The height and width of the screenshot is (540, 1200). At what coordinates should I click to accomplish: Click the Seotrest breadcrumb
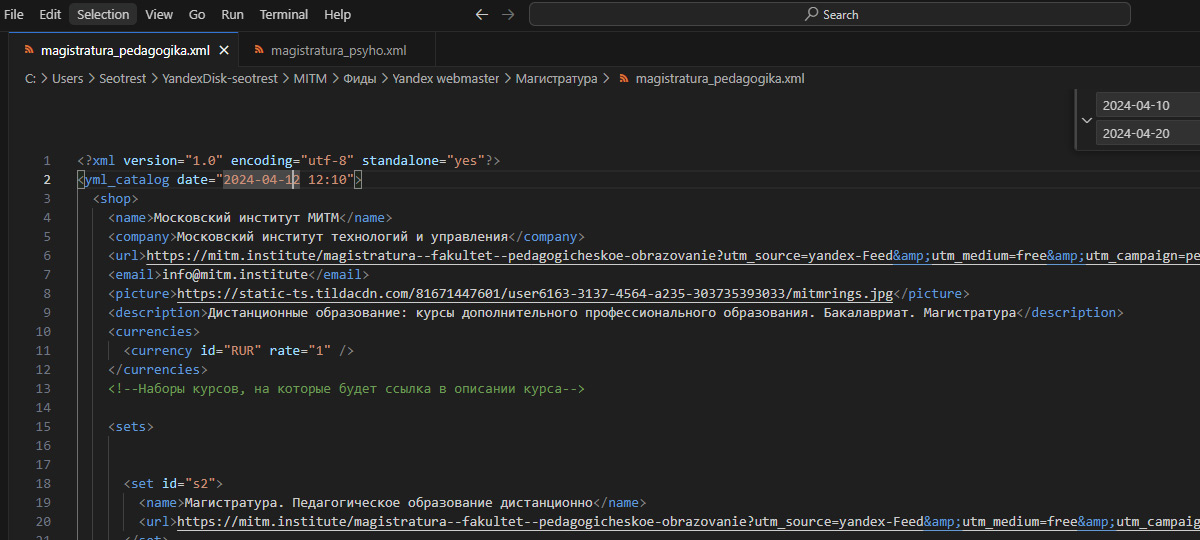pos(123,78)
